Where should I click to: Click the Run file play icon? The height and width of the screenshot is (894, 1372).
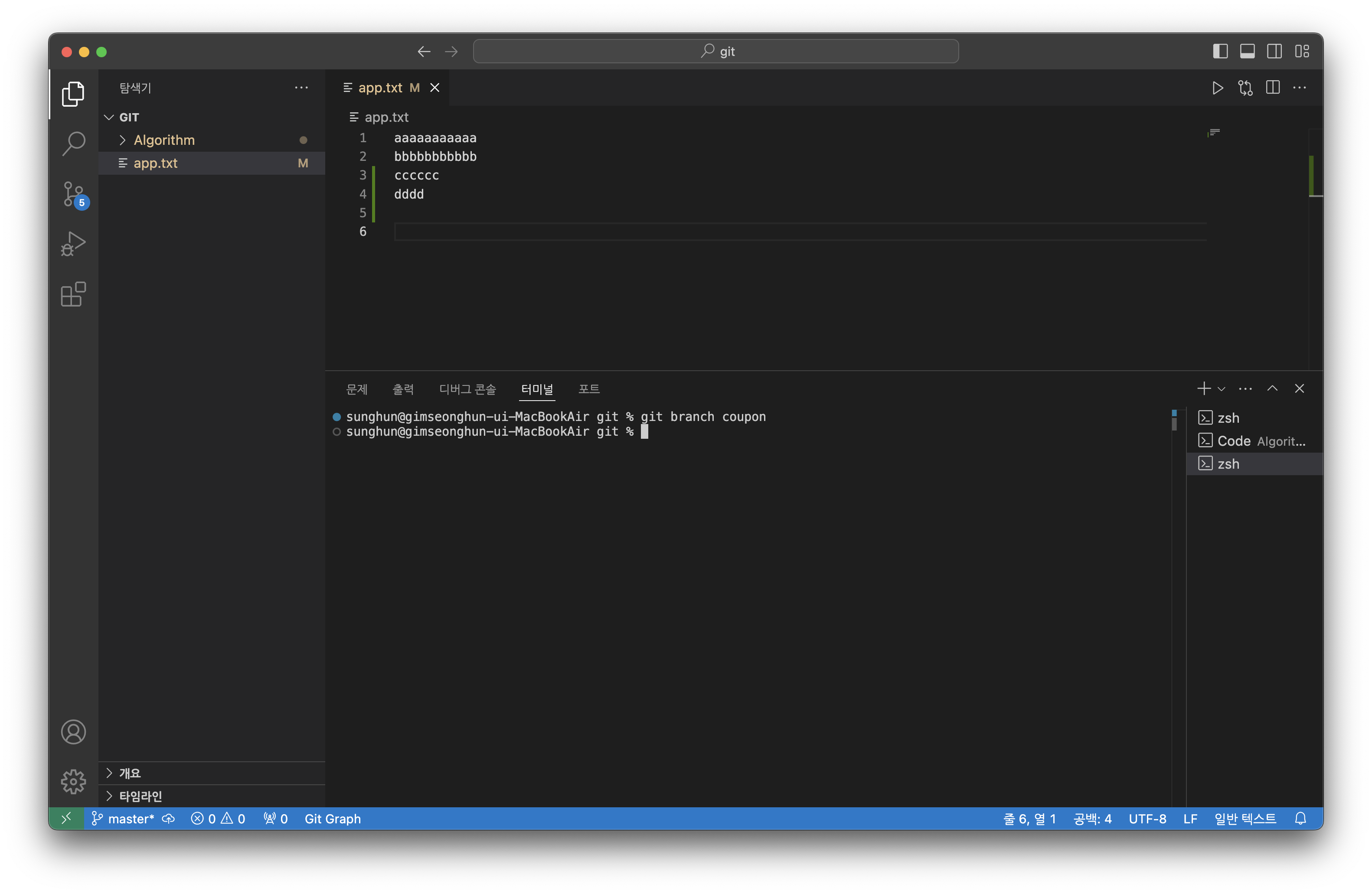(x=1218, y=88)
